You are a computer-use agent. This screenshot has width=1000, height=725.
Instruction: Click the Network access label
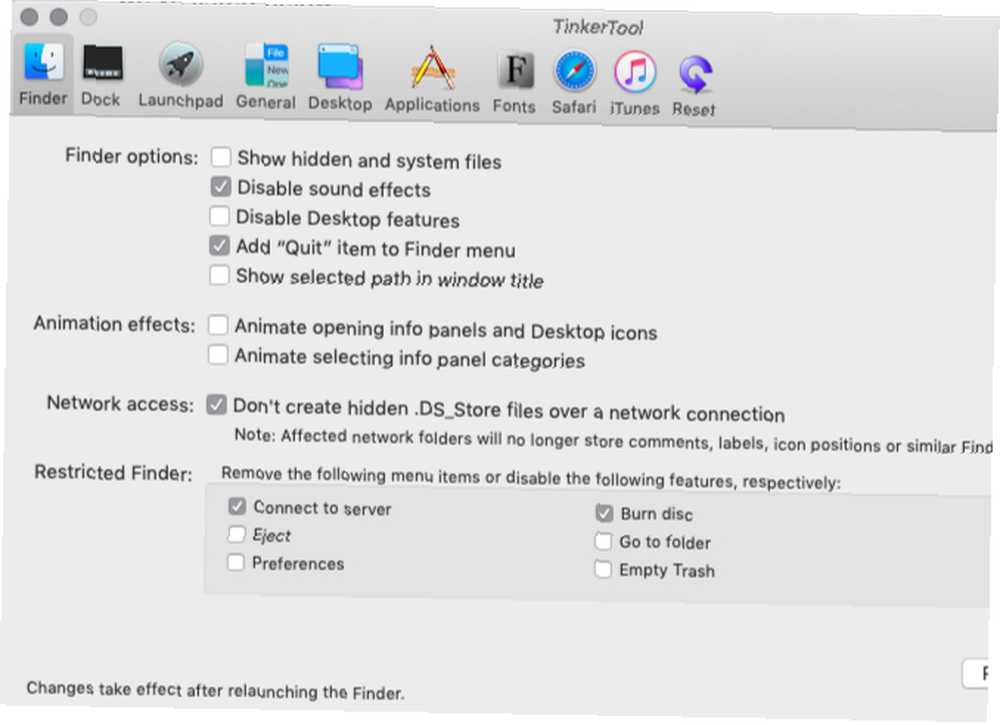120,404
